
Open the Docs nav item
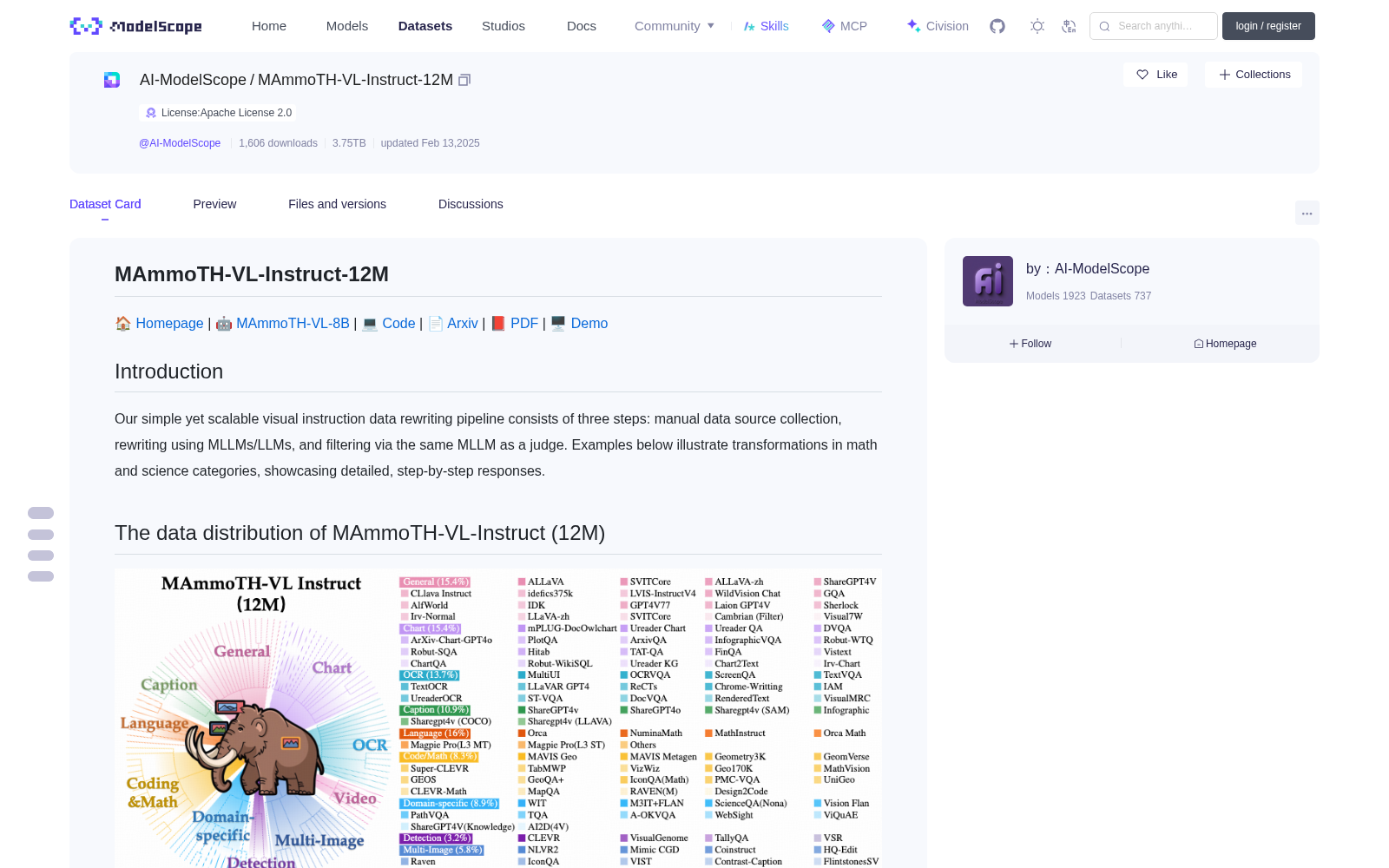[582, 26]
